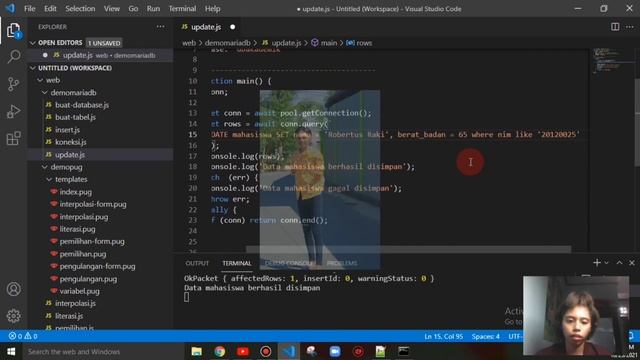Open pemilihan-form.pug template
The width and height of the screenshot is (640, 360).
tap(92, 242)
